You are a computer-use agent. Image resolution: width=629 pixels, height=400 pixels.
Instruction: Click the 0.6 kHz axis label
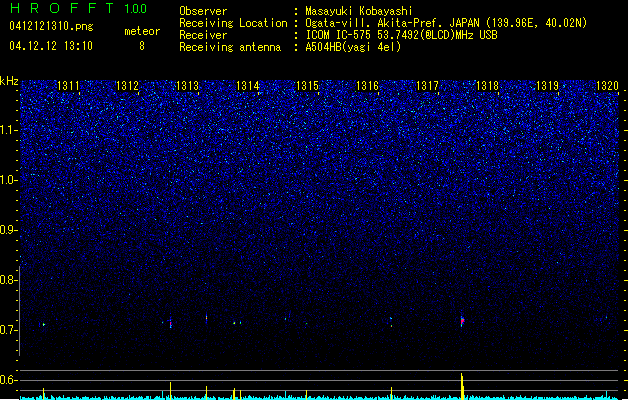8,380
